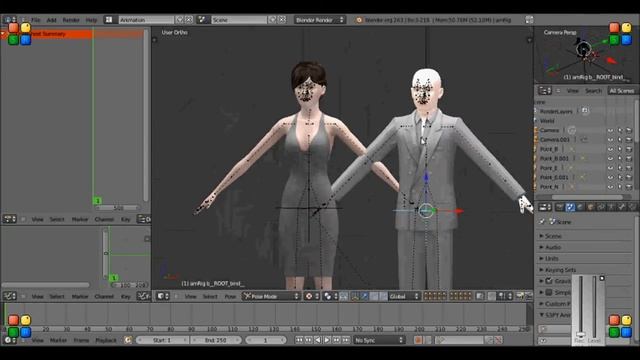
Task: Toggle visibility of Camera object
Action: (610, 130)
